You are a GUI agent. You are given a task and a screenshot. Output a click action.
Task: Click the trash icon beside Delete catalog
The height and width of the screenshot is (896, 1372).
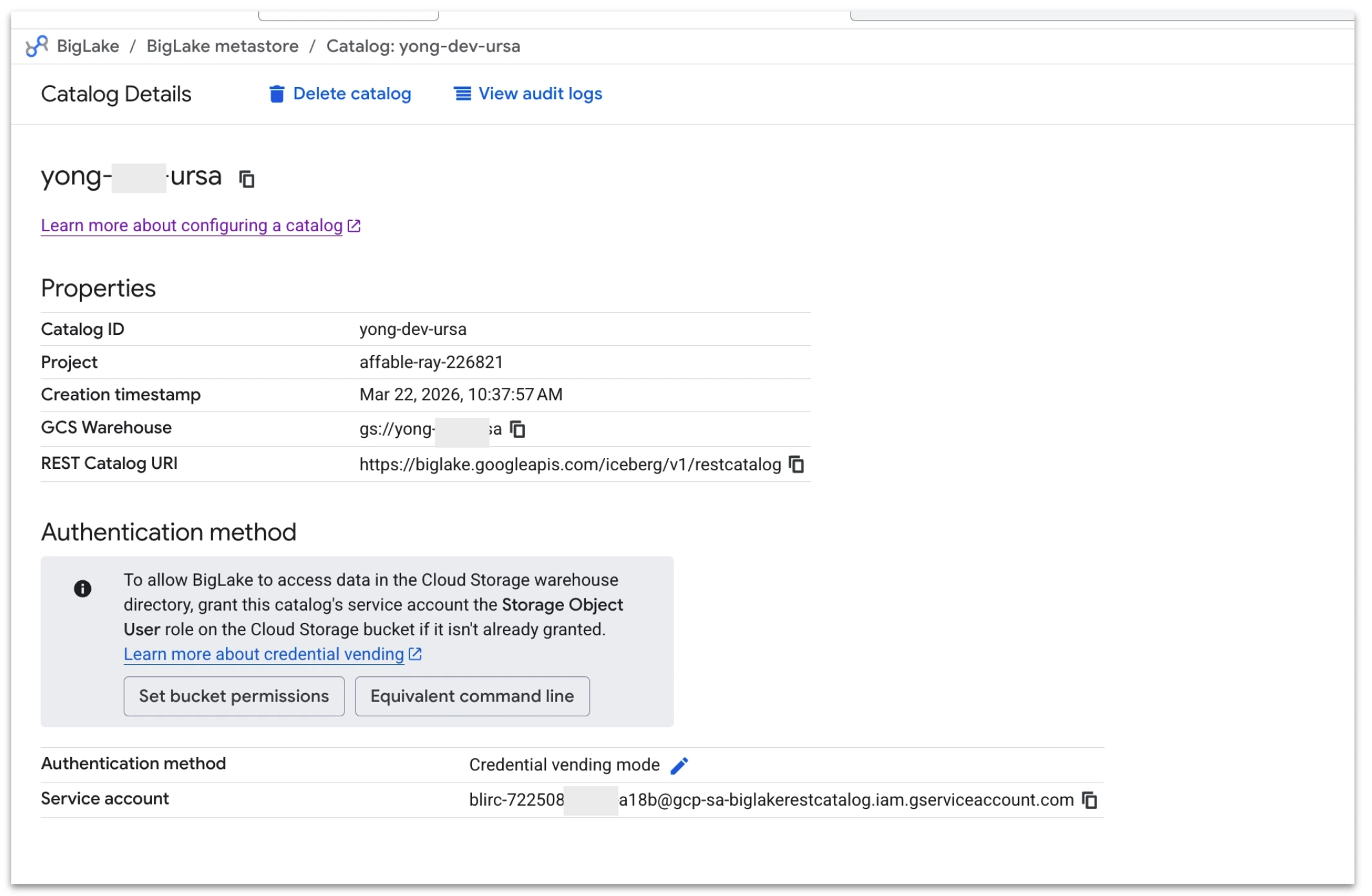tap(276, 94)
